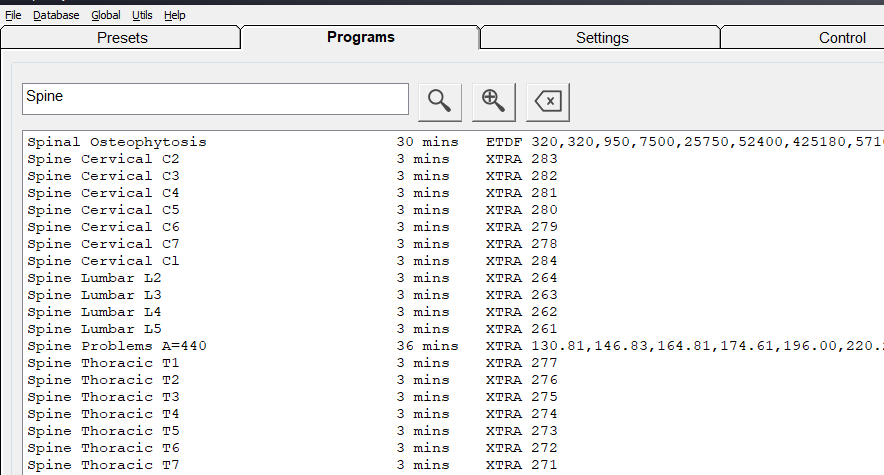This screenshot has height=475, width=884.
Task: Click the XTRA 284 frequency value
Action: tap(521, 261)
